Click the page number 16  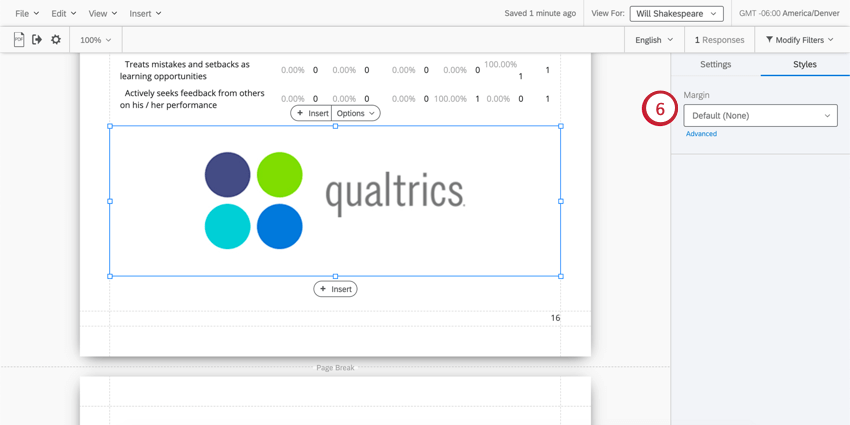tap(556, 318)
